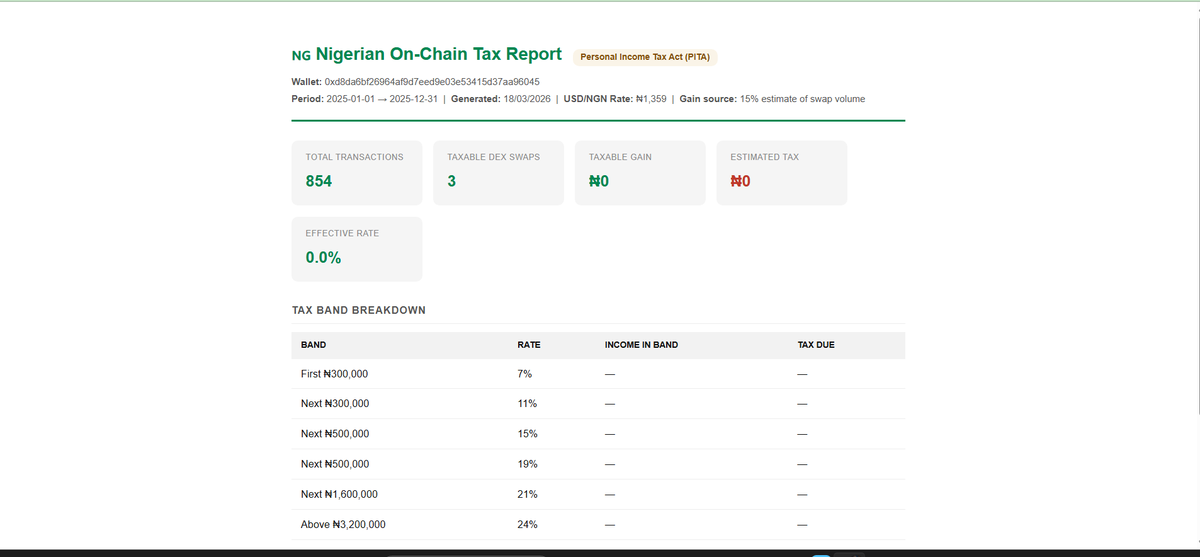This screenshot has height=557, width=1200.
Task: Click the 21% rate cell
Action: pyautogui.click(x=527, y=494)
